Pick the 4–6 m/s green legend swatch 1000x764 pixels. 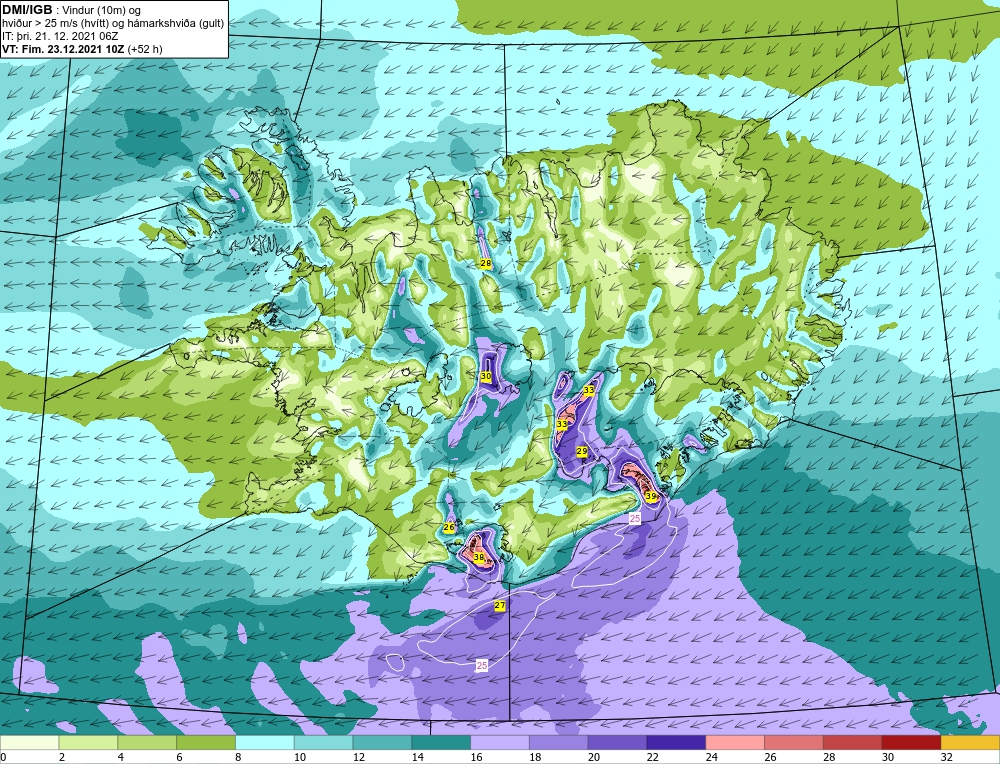pos(147,743)
